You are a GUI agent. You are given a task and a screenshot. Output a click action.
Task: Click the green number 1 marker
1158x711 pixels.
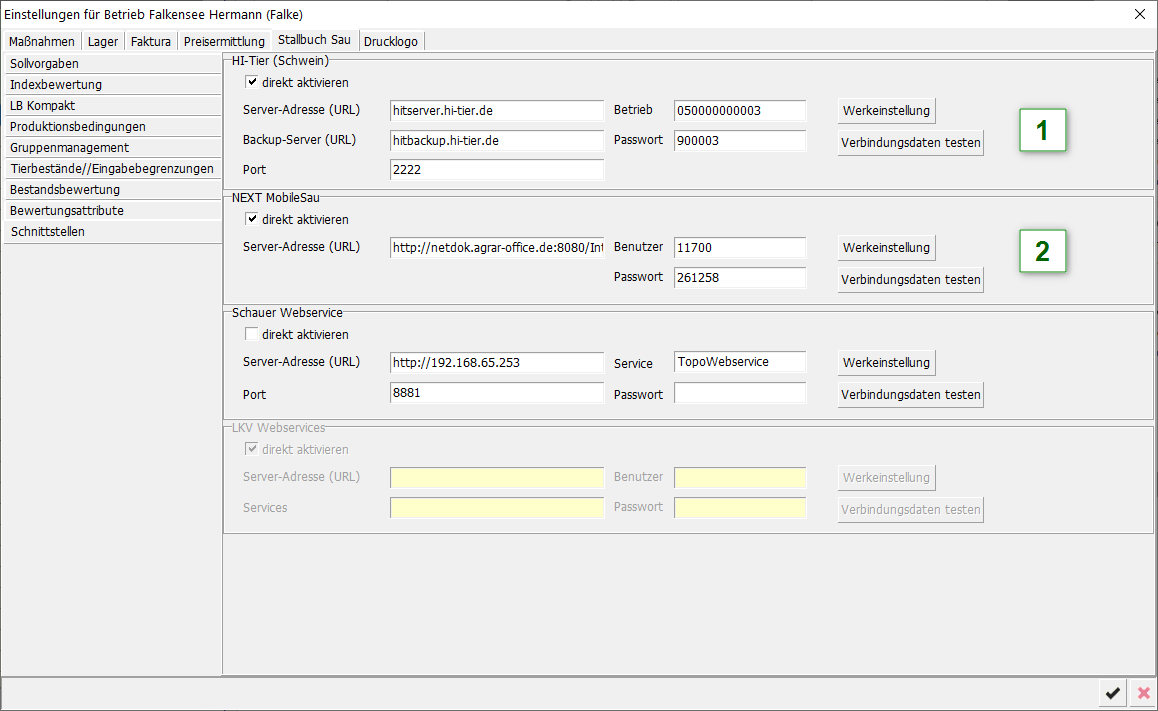[1043, 131]
